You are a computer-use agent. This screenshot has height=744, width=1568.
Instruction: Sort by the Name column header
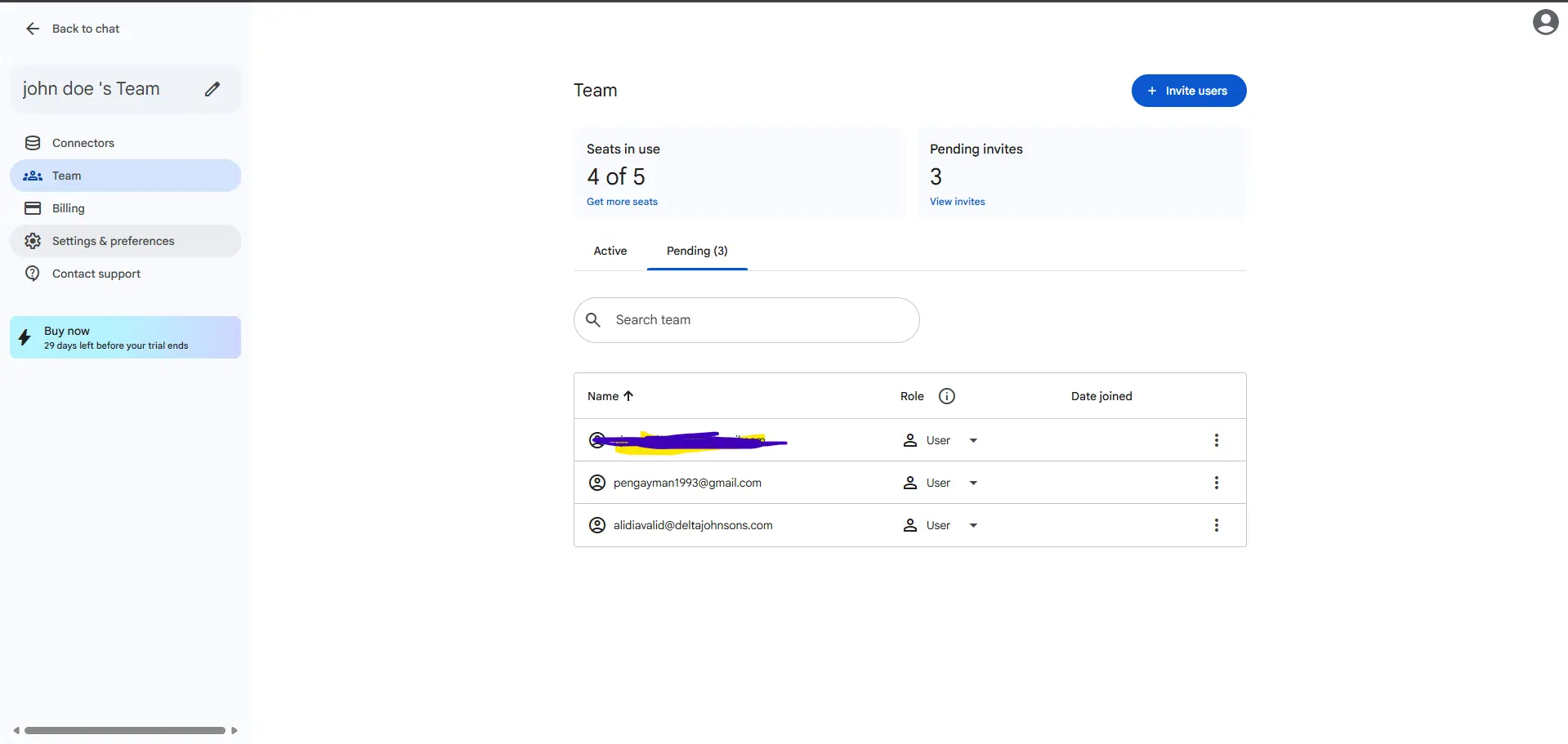tap(603, 396)
